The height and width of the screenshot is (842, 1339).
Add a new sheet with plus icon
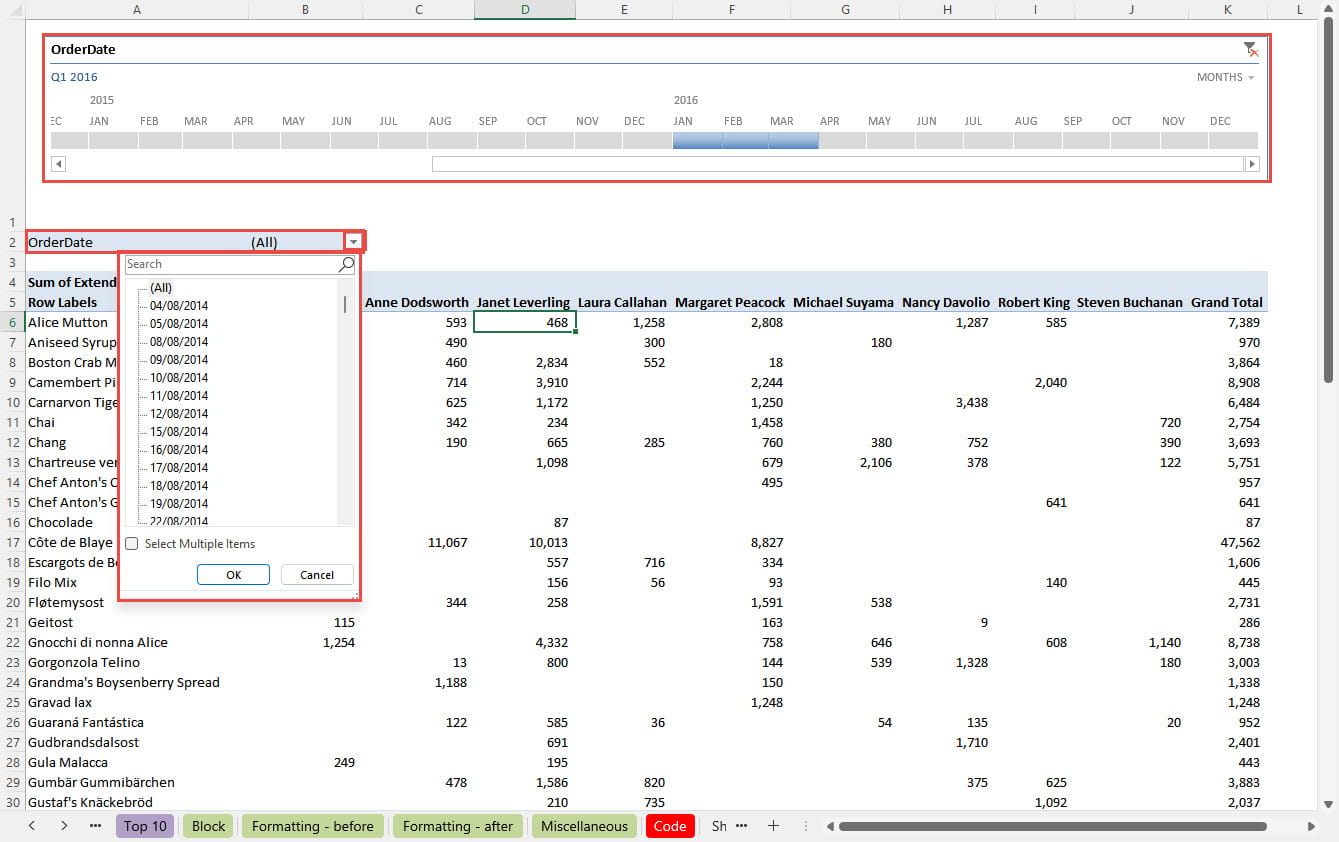pos(773,826)
